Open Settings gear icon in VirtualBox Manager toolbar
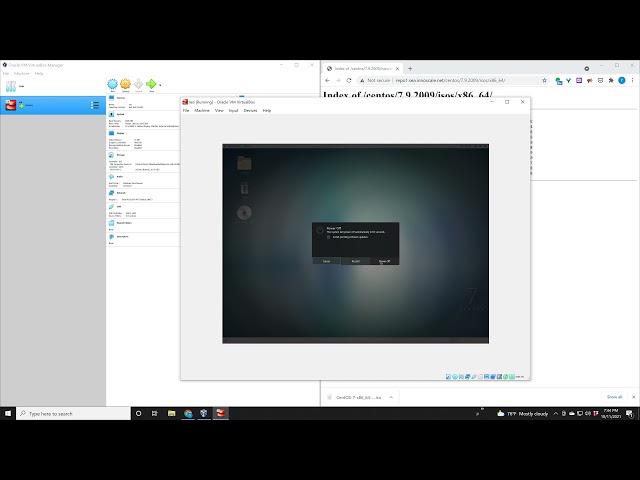The height and width of the screenshot is (480, 640). 125,84
